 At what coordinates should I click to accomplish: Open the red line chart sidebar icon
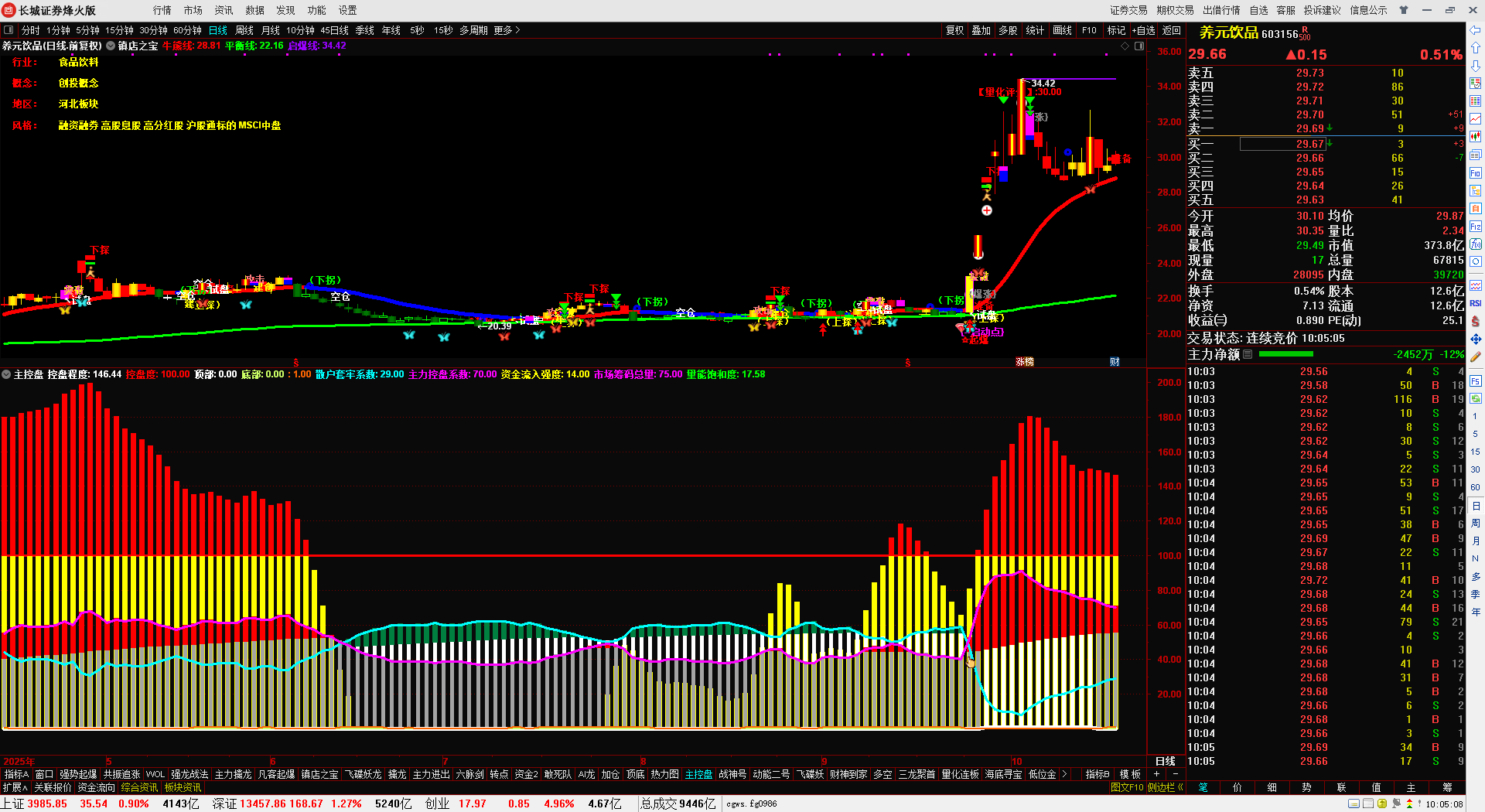pyautogui.click(x=1476, y=119)
